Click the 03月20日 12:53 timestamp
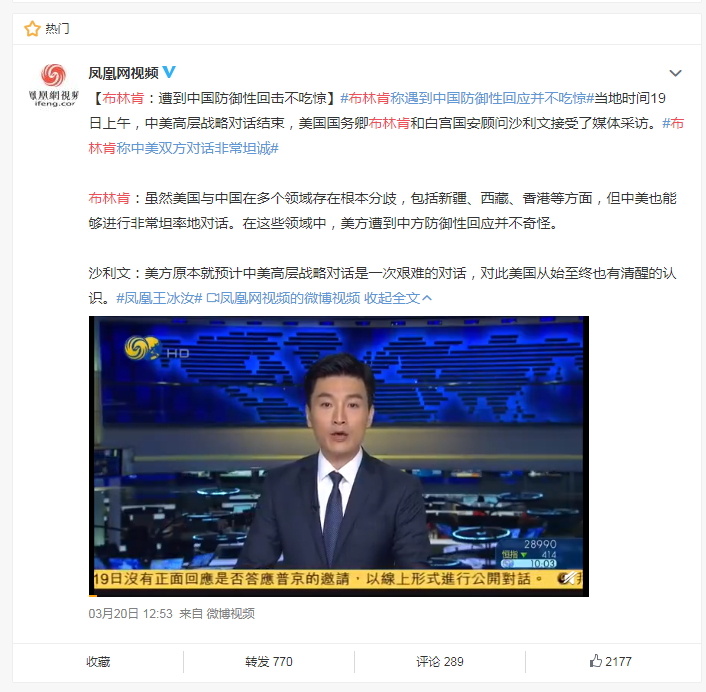 (x=131, y=614)
